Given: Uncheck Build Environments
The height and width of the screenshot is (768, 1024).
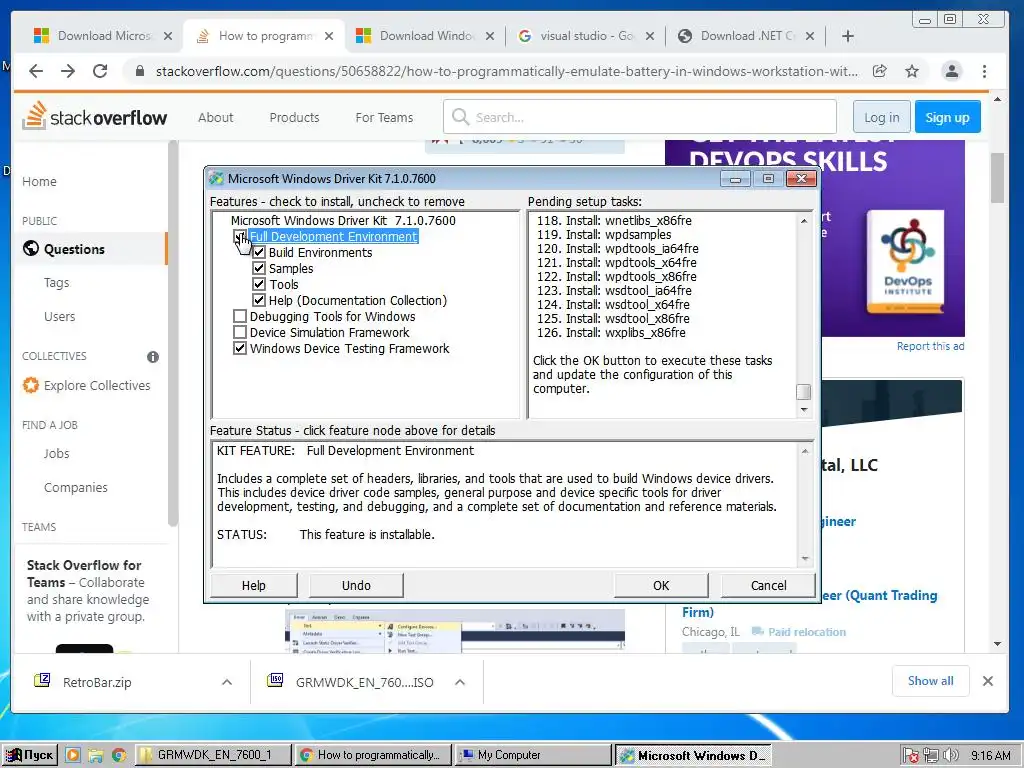Looking at the screenshot, I should (259, 252).
